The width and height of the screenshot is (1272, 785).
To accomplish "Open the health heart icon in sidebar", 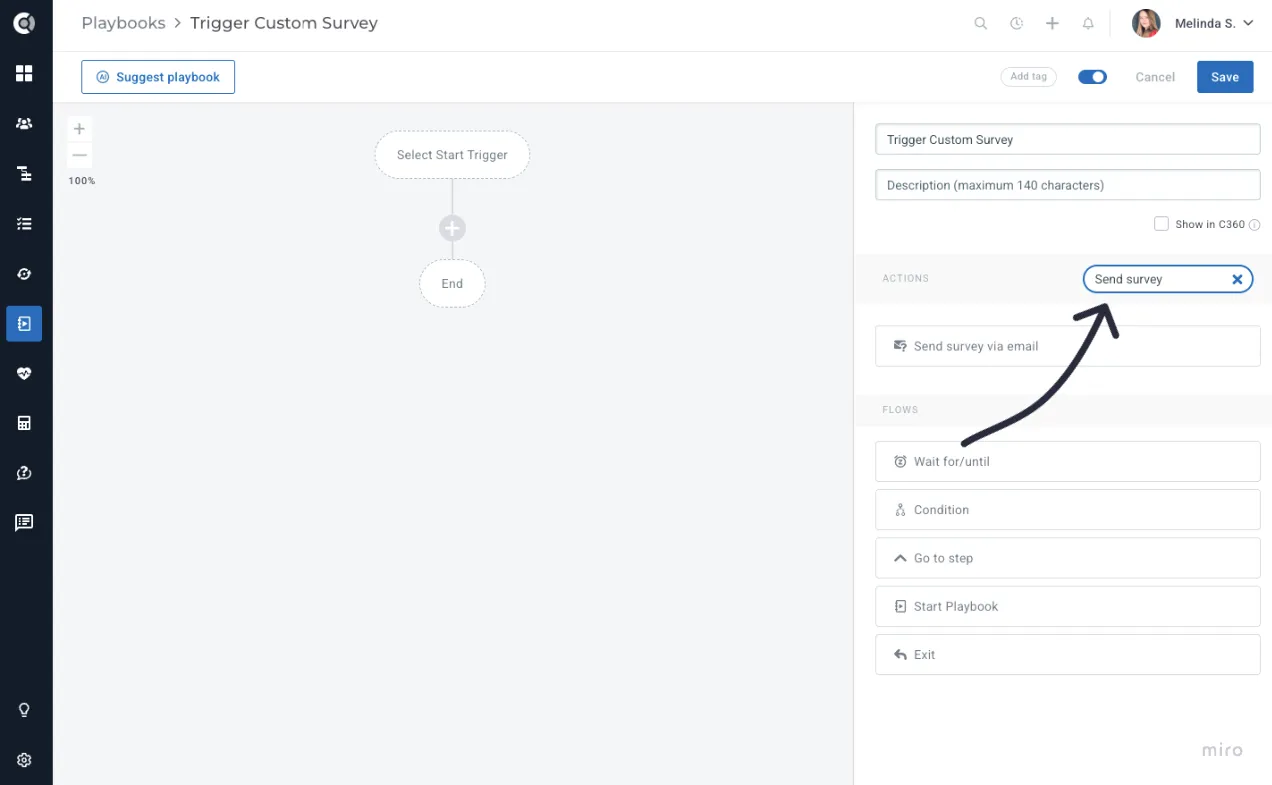I will tap(24, 373).
